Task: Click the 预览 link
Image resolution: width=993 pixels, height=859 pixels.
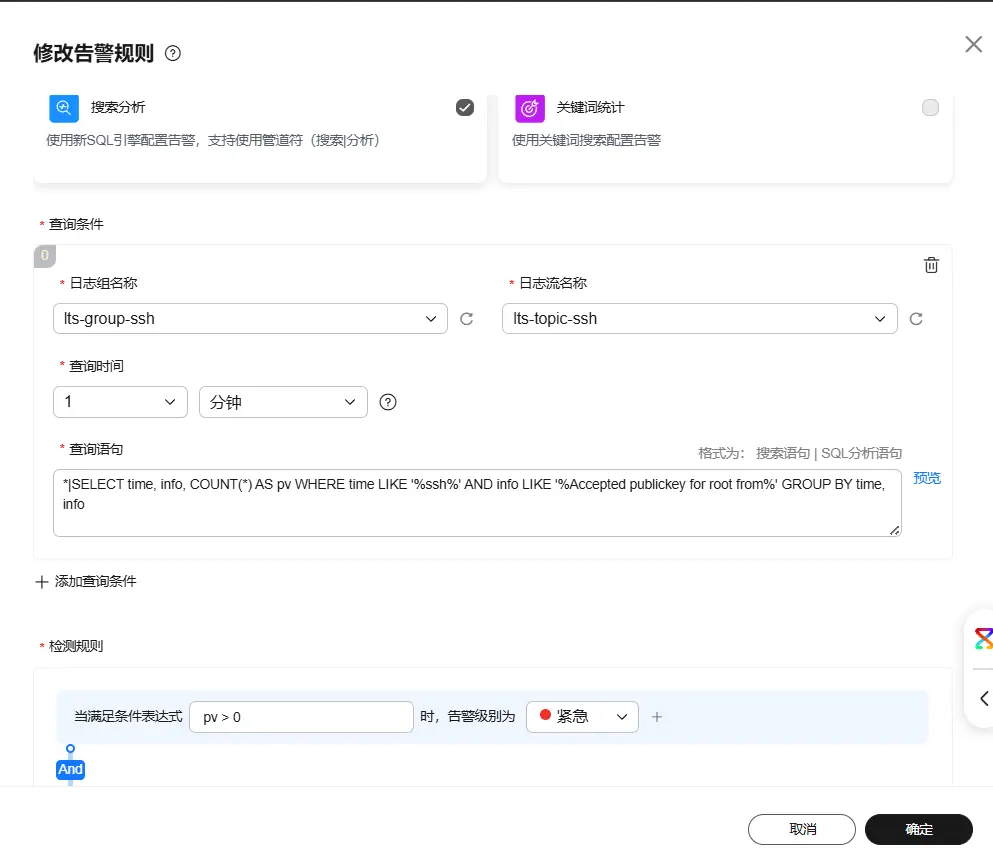Action: tap(927, 478)
